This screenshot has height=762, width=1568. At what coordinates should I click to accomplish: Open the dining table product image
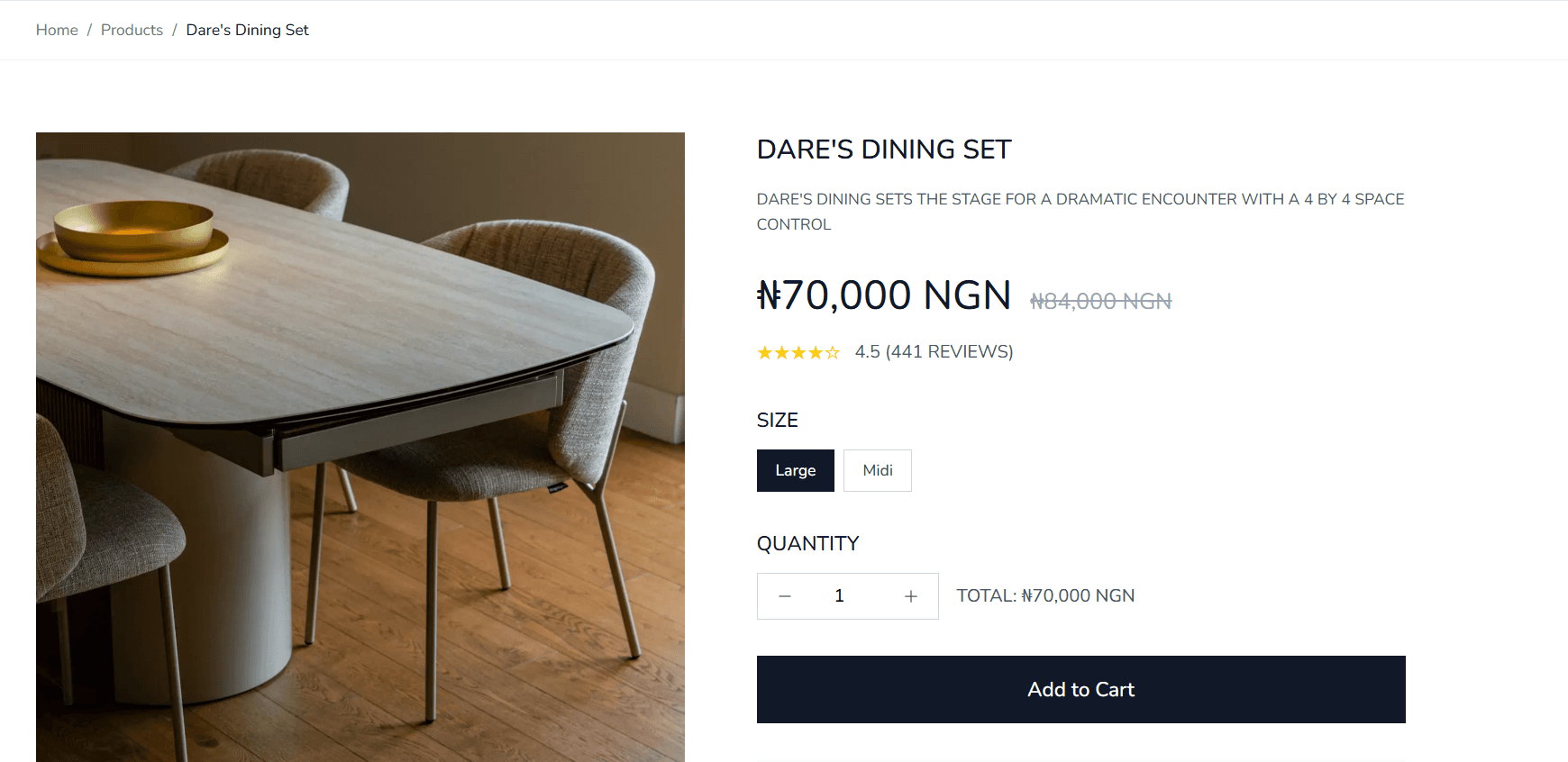point(360,447)
